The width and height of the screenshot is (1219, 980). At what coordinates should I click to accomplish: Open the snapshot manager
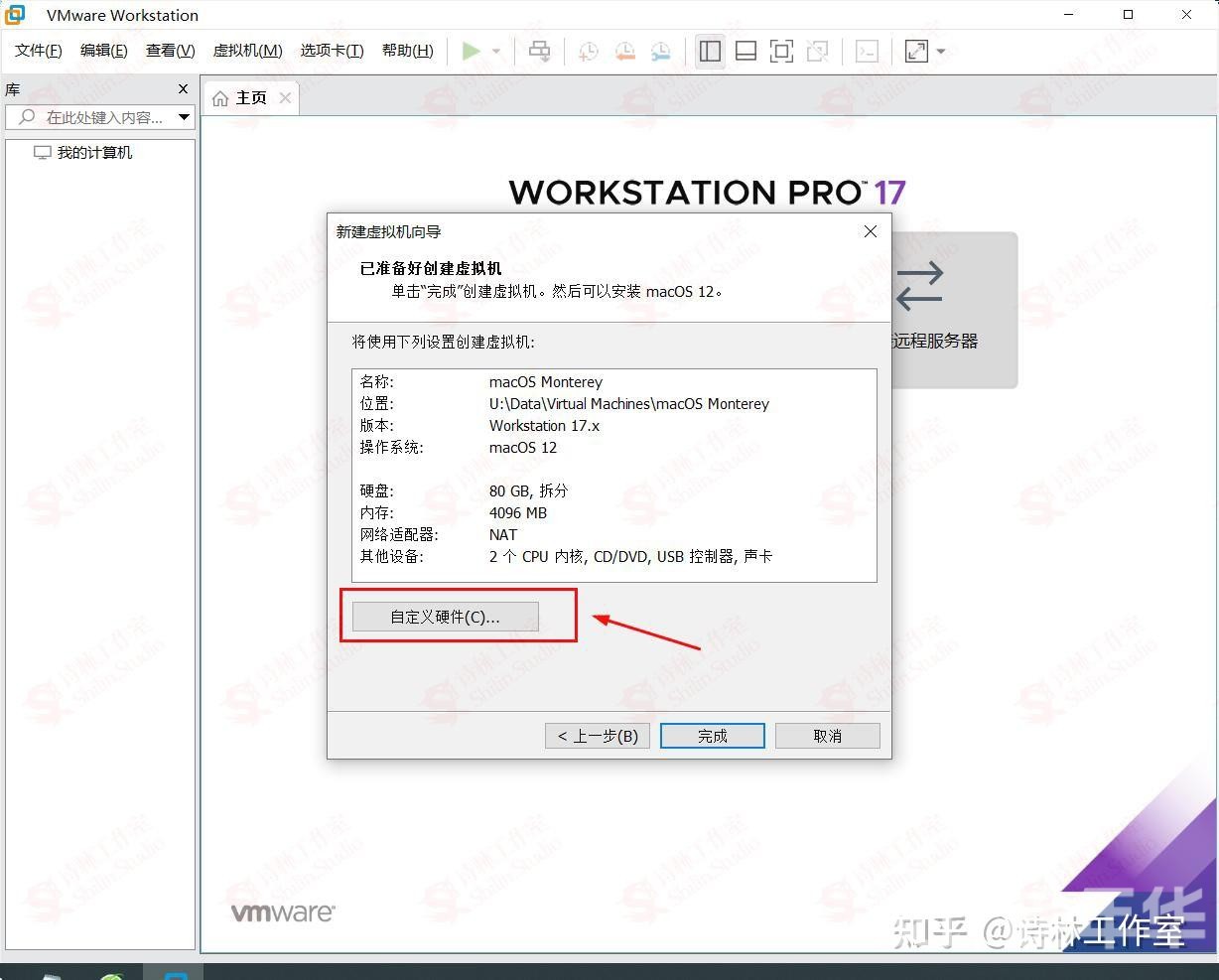(x=660, y=51)
